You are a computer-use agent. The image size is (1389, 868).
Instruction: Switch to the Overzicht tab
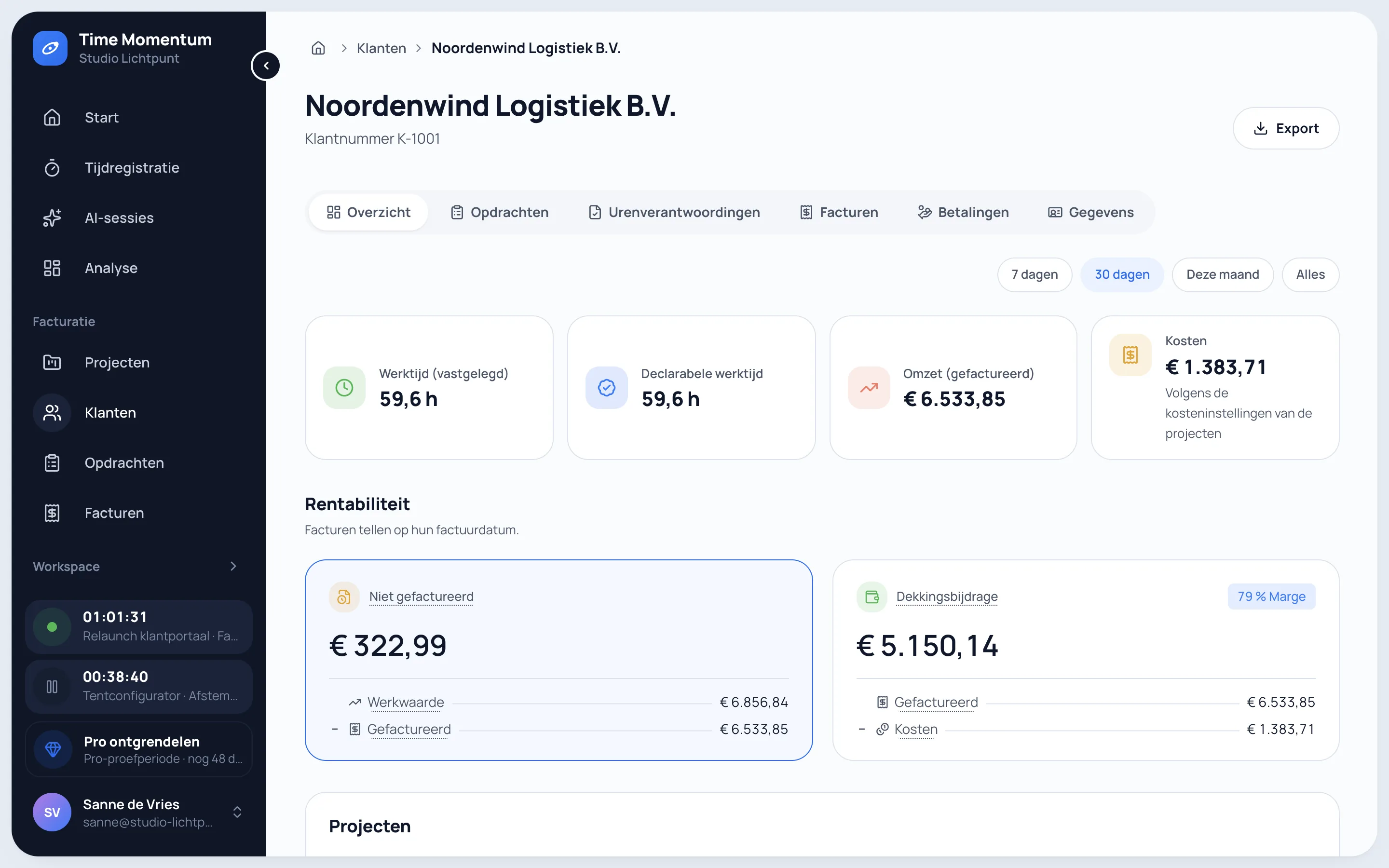point(368,212)
